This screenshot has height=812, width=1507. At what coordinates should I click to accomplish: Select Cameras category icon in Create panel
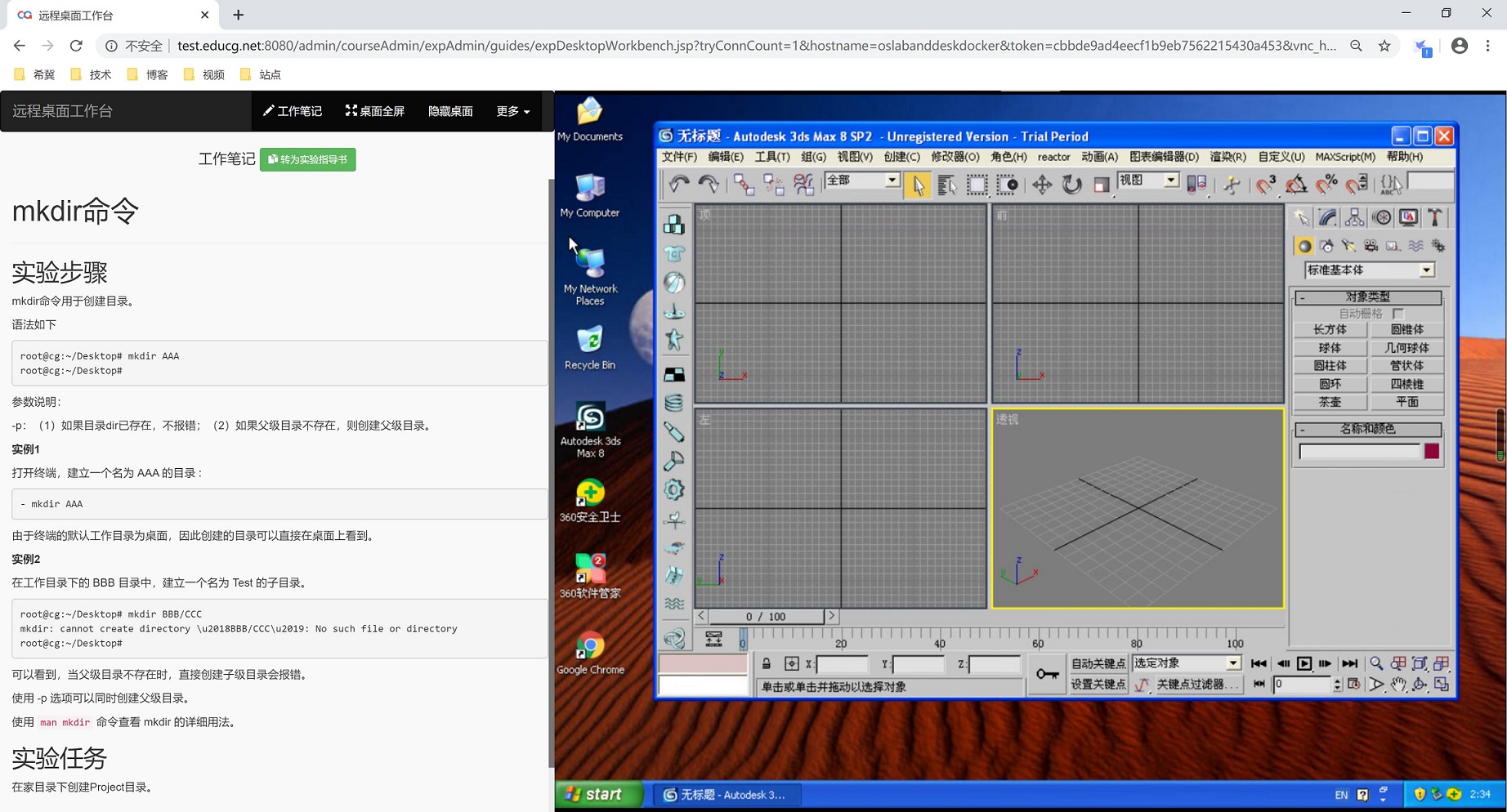coord(1371,246)
